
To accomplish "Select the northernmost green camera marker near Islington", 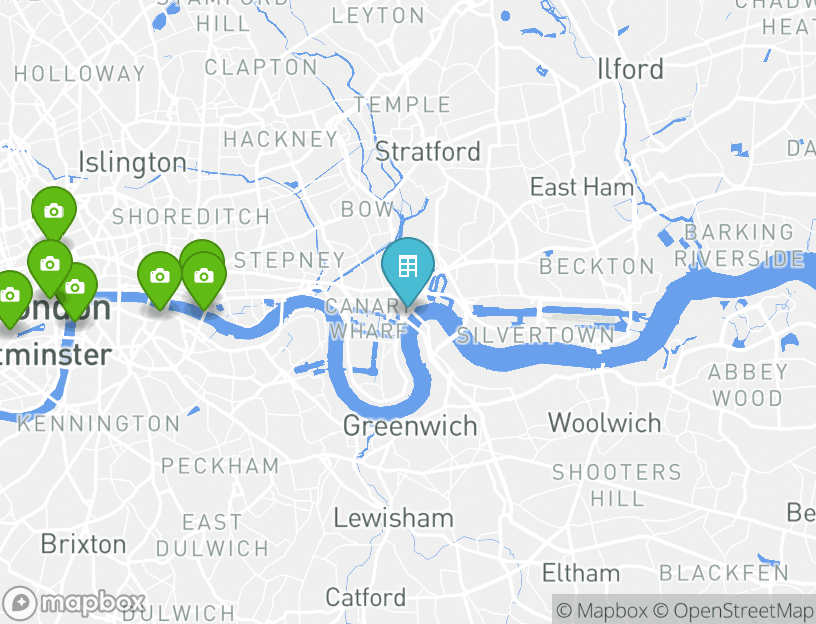I will [54, 213].
